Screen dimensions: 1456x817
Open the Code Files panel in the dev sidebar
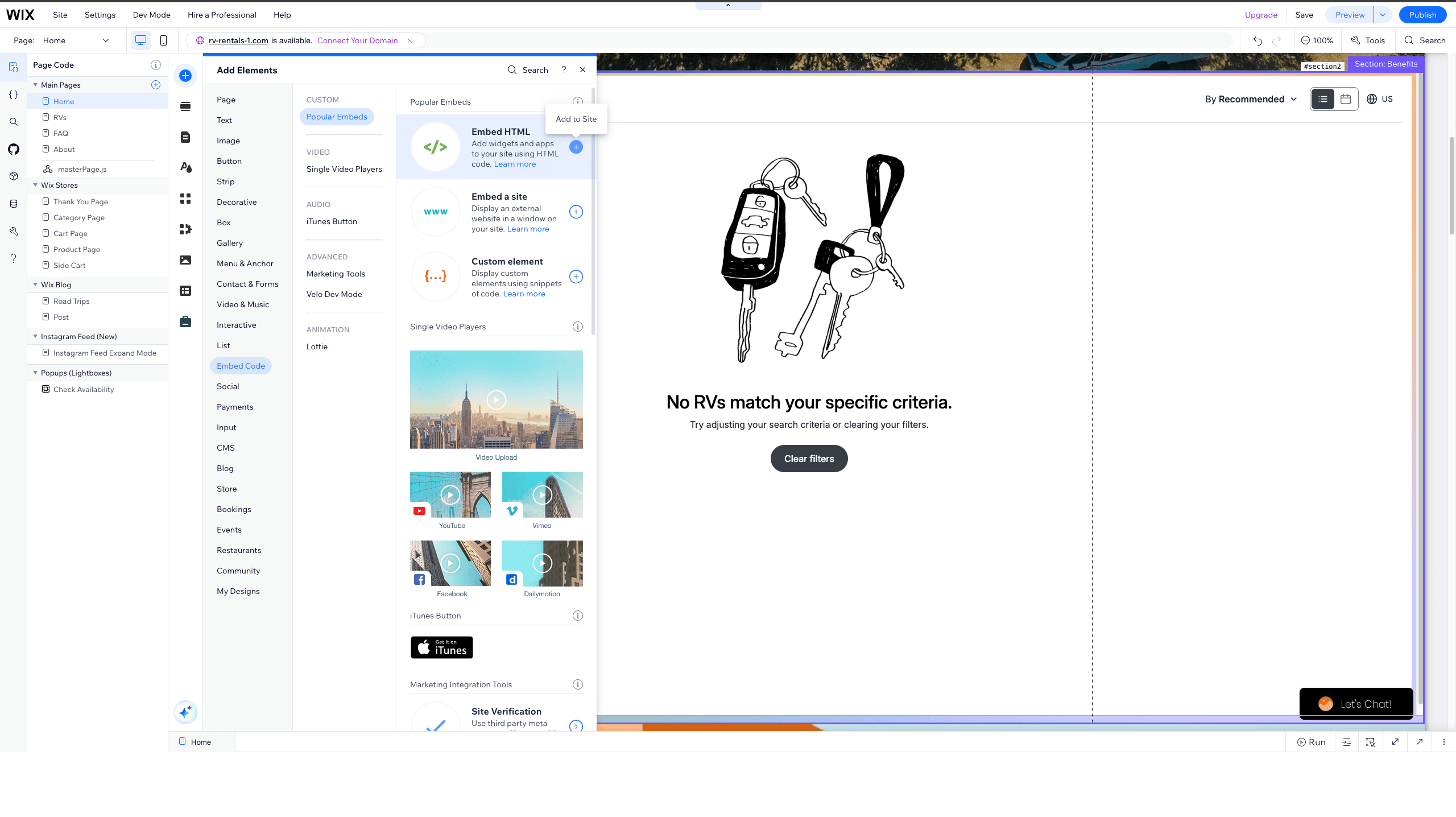click(13, 94)
